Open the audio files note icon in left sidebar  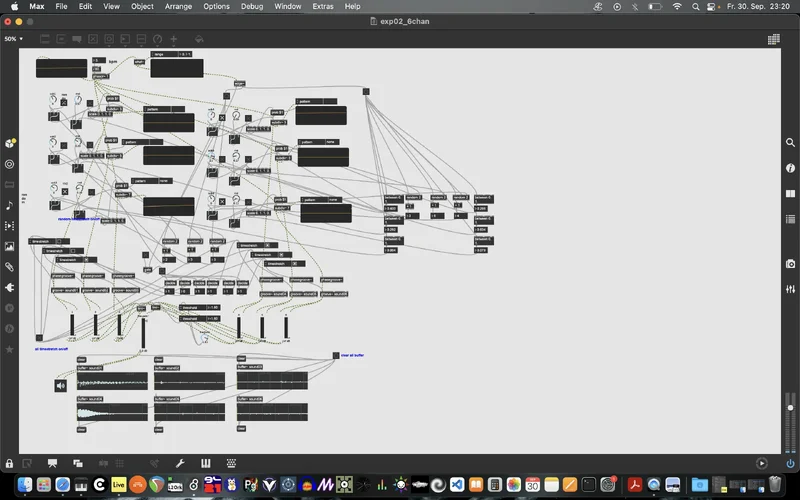[9, 205]
